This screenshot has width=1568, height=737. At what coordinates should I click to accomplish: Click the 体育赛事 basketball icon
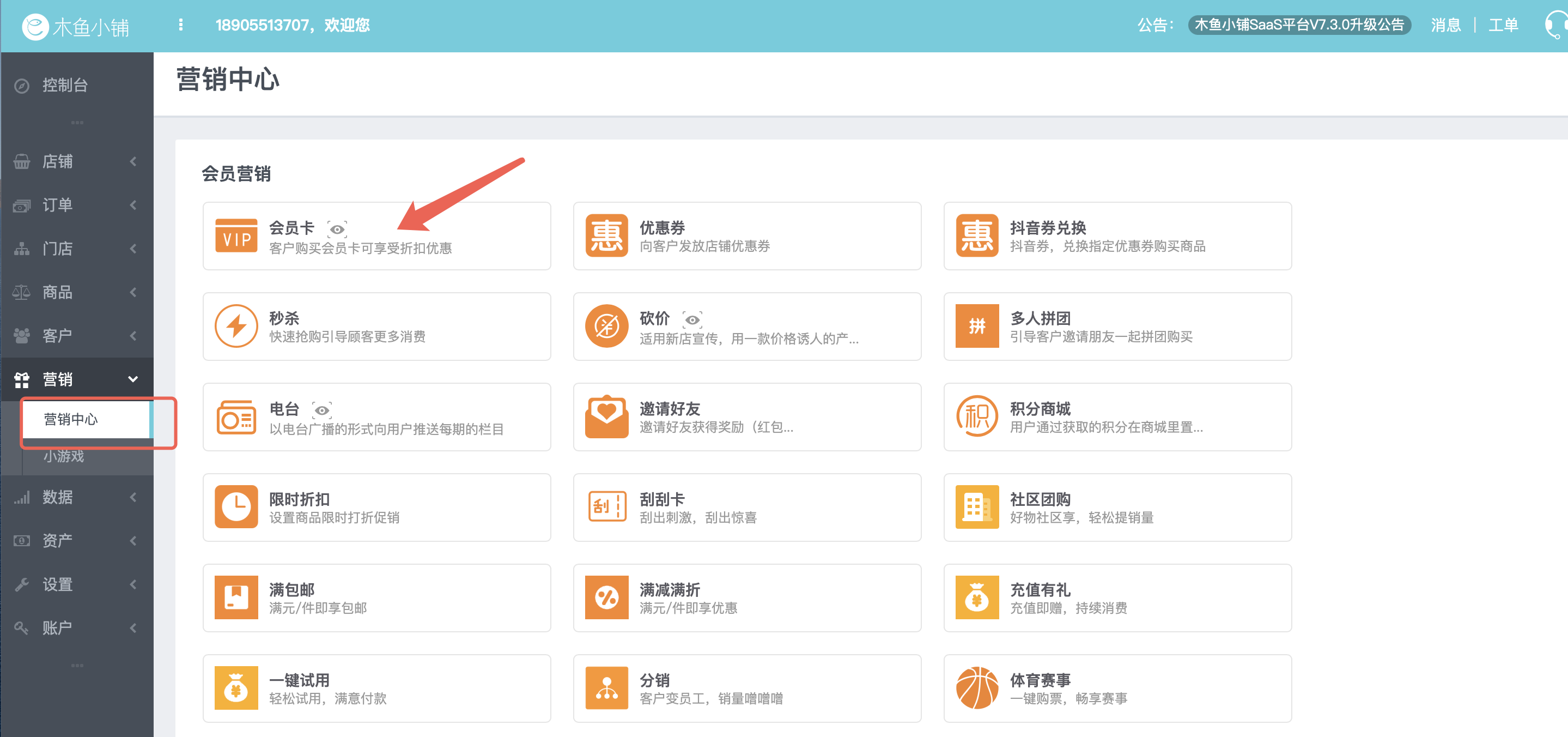[x=977, y=687]
